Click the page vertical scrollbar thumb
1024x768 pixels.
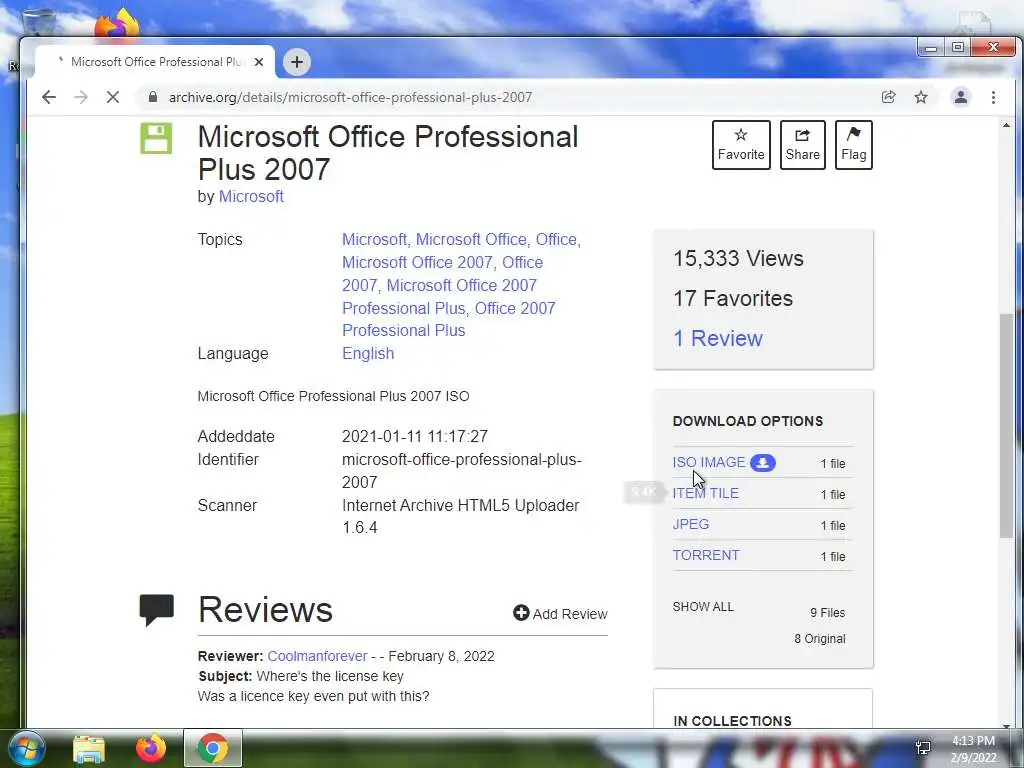(1006, 426)
